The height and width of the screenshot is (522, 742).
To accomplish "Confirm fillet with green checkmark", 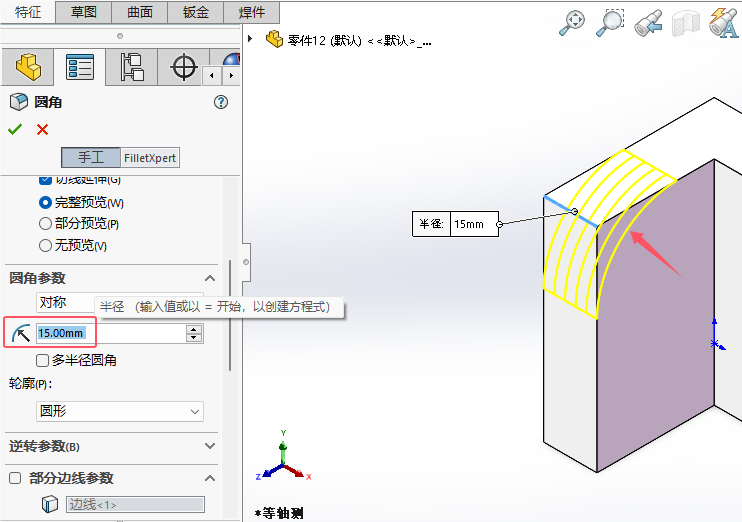I will (15, 129).
